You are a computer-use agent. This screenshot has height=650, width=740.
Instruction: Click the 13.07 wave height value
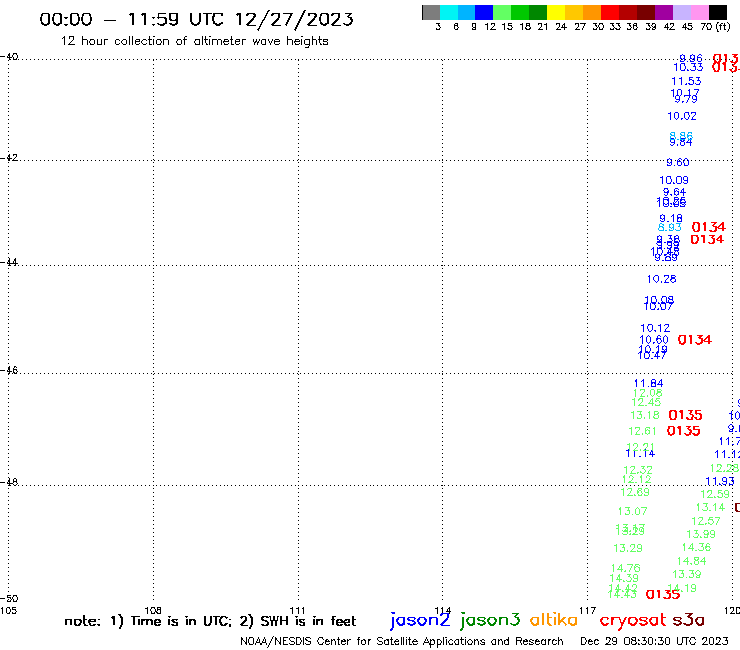[x=632, y=511]
